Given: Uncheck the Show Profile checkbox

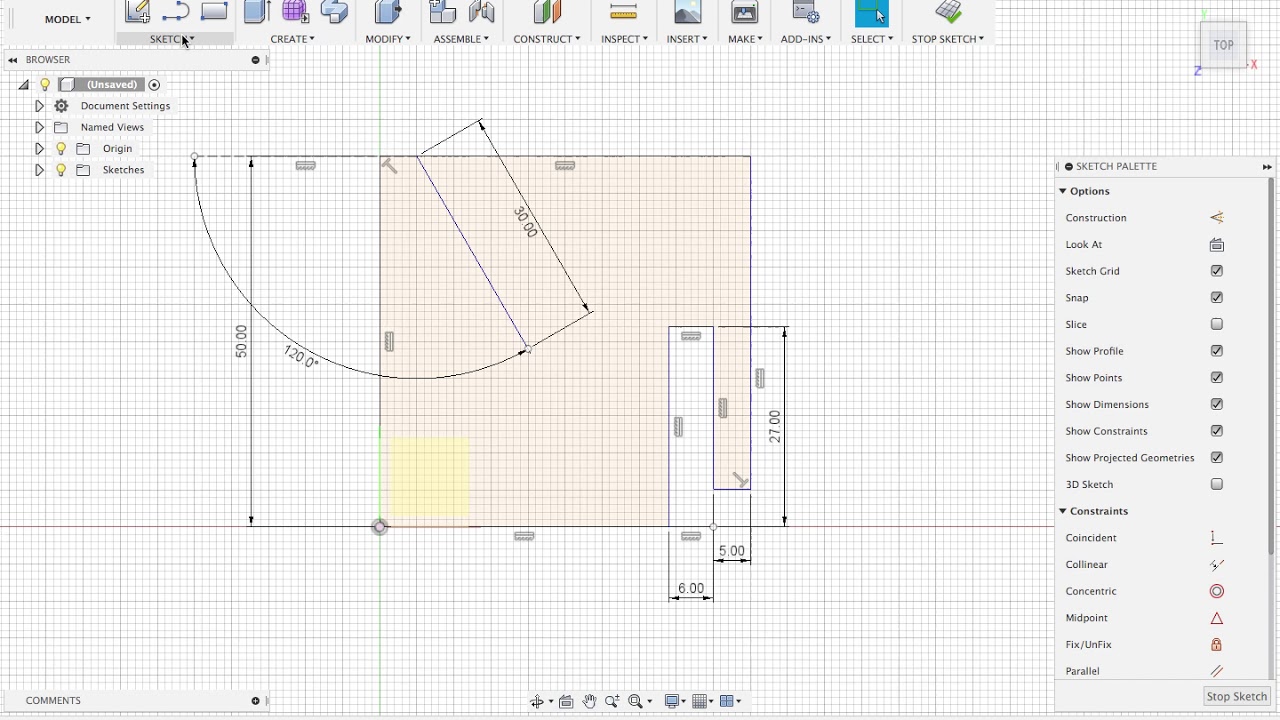Looking at the screenshot, I should [x=1217, y=351].
